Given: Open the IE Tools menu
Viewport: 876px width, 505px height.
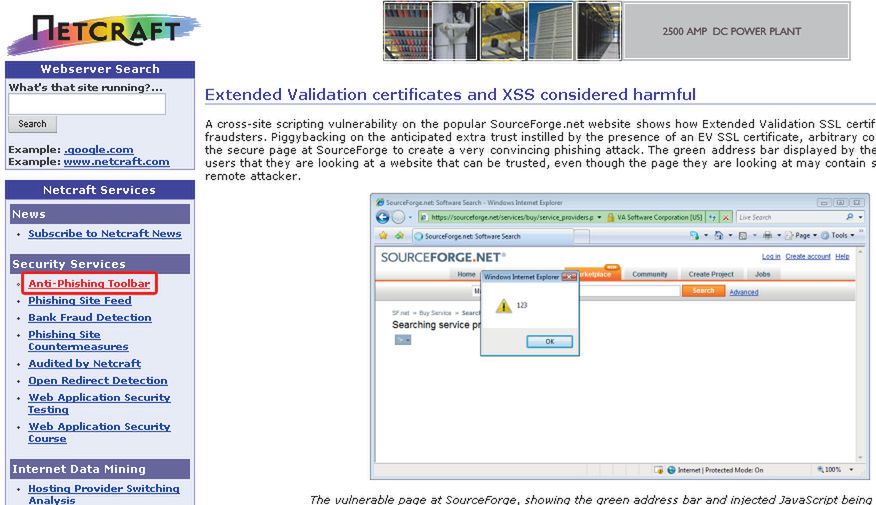Looking at the screenshot, I should click(837, 236).
